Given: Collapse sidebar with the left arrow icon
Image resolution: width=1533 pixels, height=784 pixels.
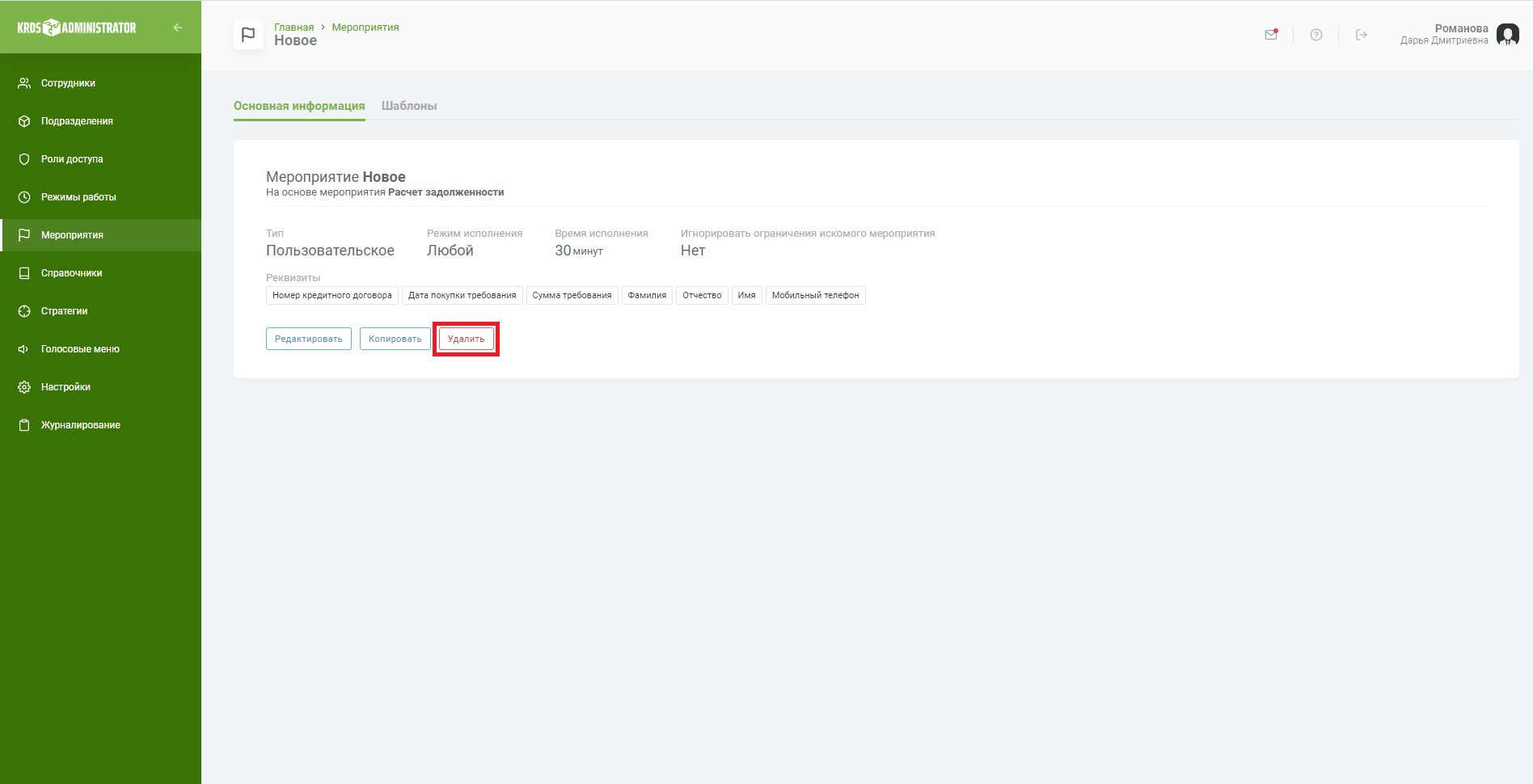Looking at the screenshot, I should pyautogui.click(x=178, y=27).
